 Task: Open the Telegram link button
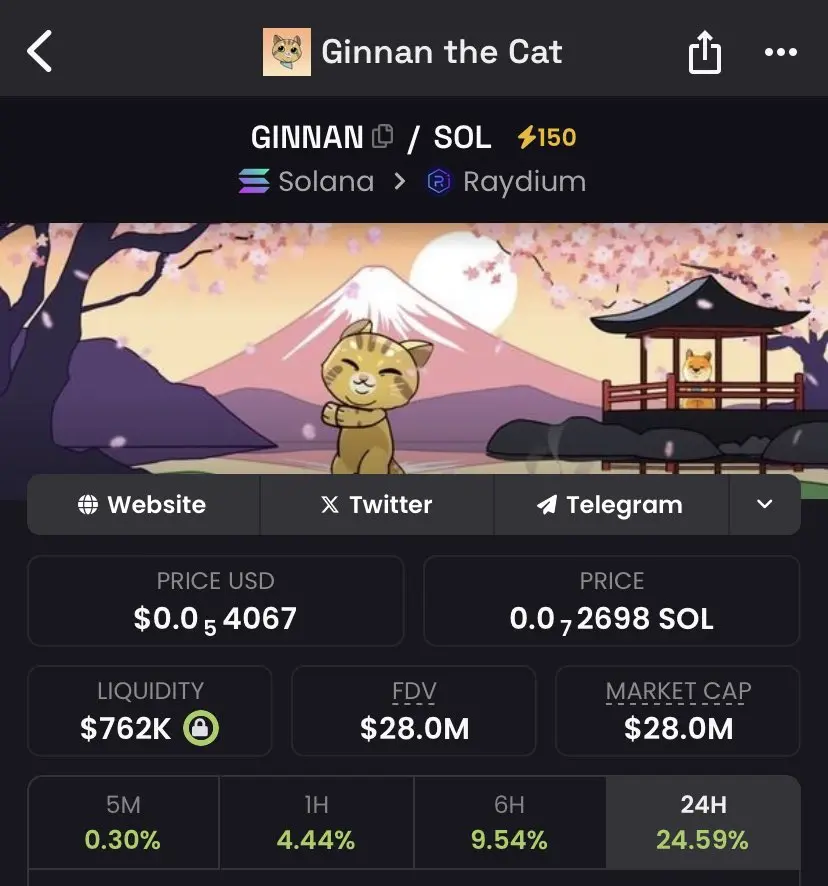(x=612, y=504)
